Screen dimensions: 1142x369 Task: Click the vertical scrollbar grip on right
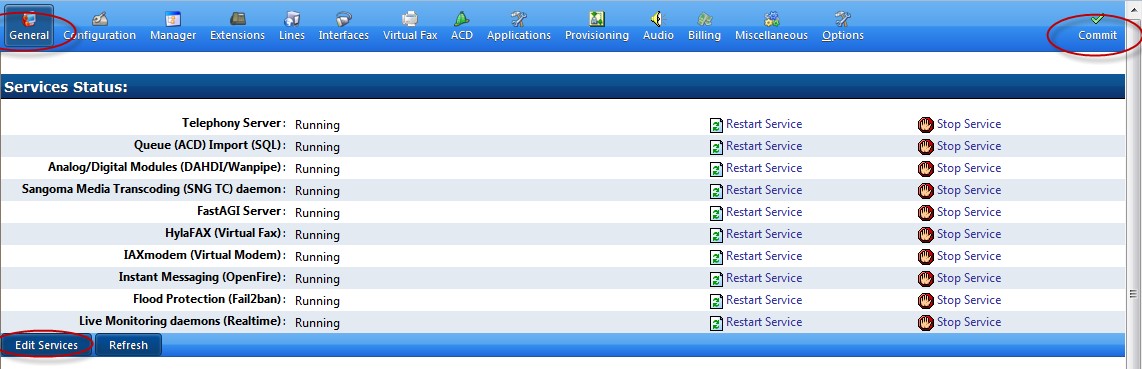[1133, 293]
